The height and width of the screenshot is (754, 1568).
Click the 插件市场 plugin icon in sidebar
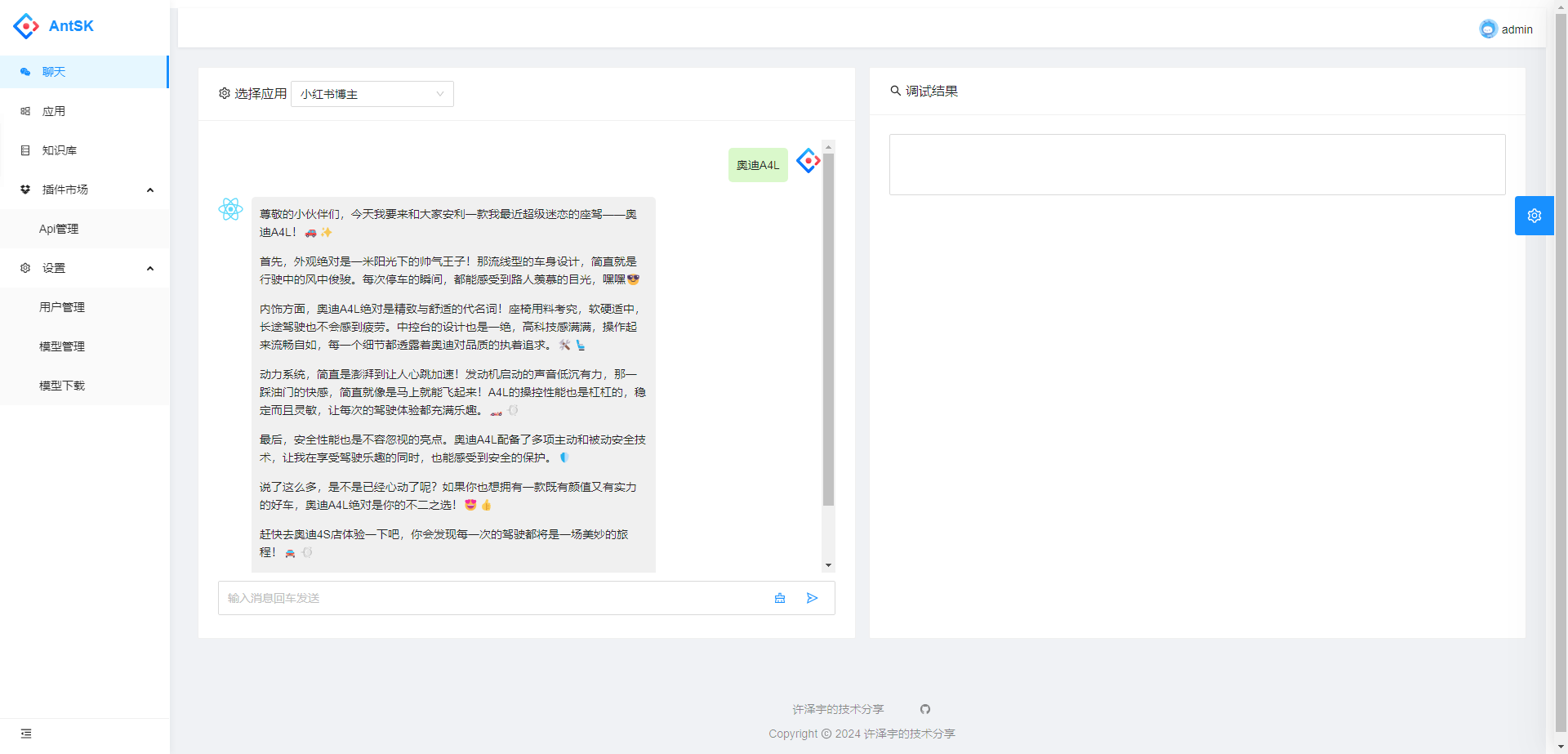click(25, 190)
